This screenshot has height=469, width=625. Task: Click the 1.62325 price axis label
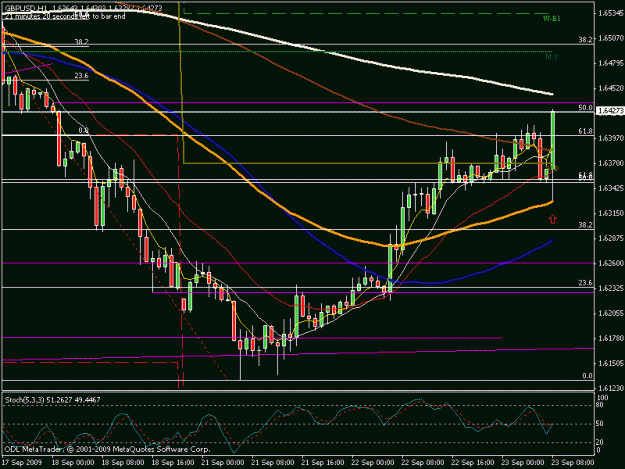(610, 288)
